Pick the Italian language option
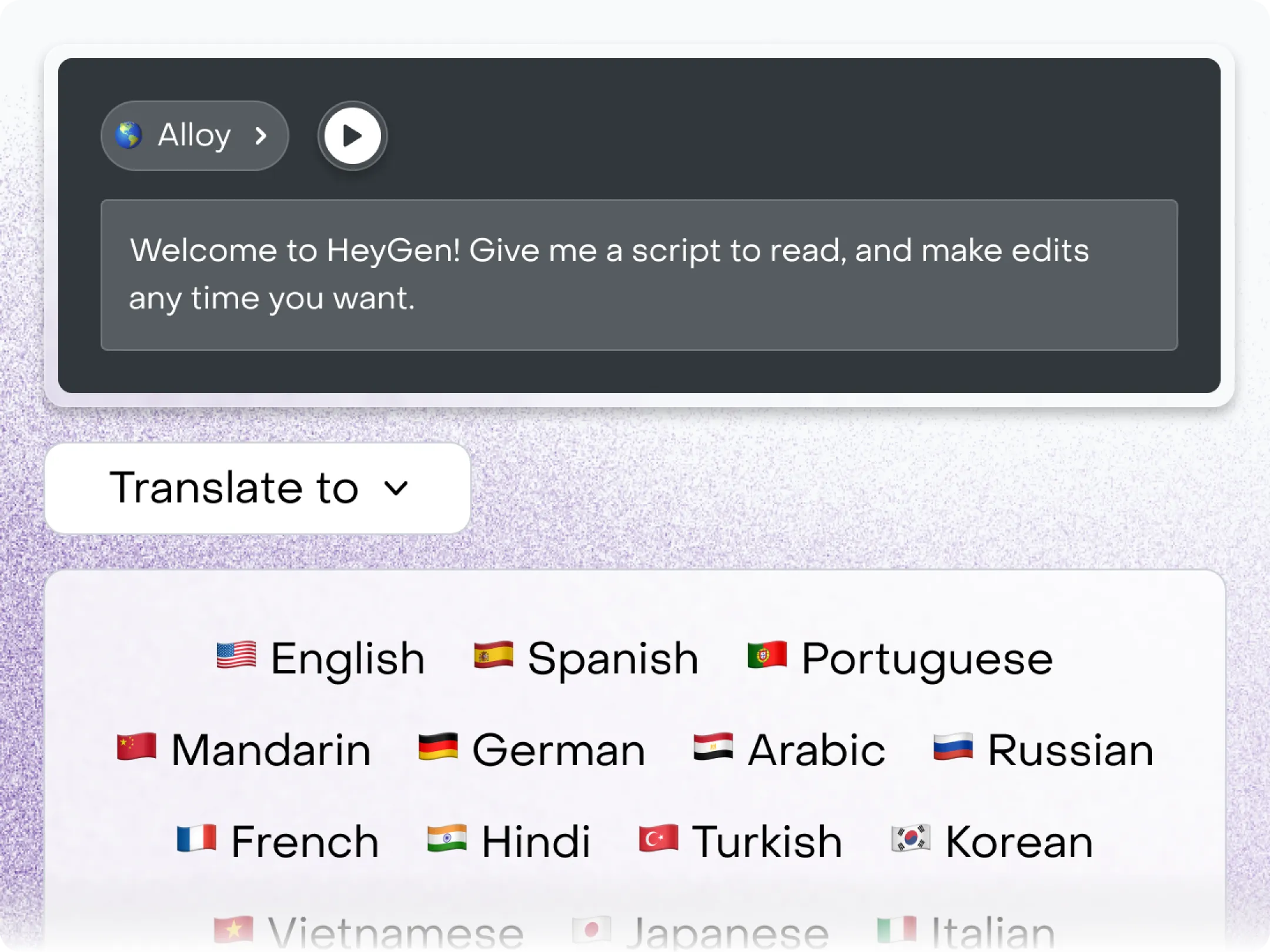1270x952 pixels. point(993,933)
